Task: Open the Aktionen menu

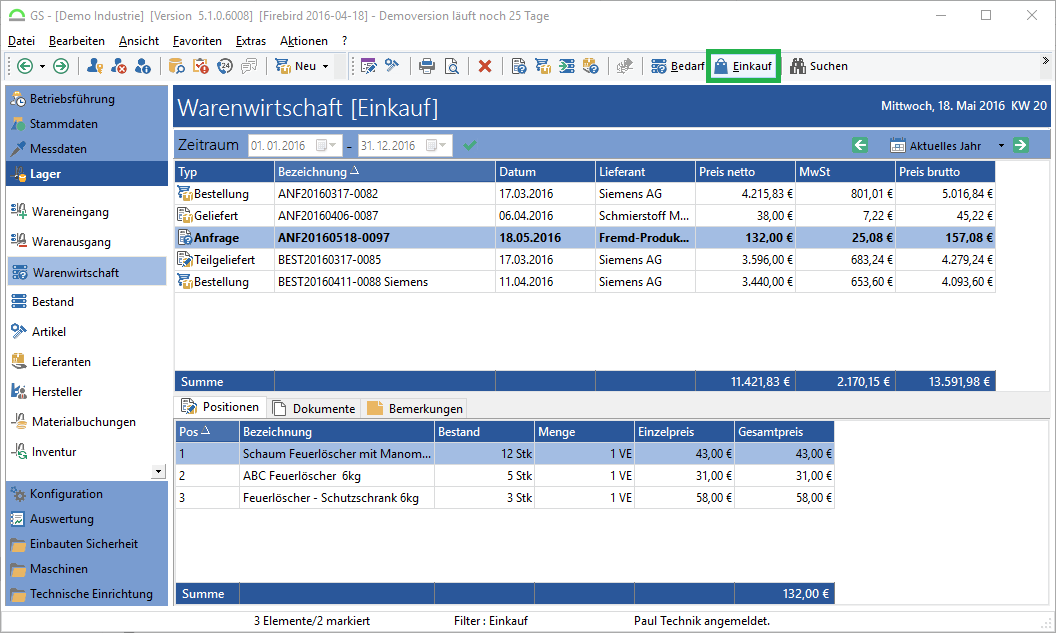Action: click(x=304, y=41)
